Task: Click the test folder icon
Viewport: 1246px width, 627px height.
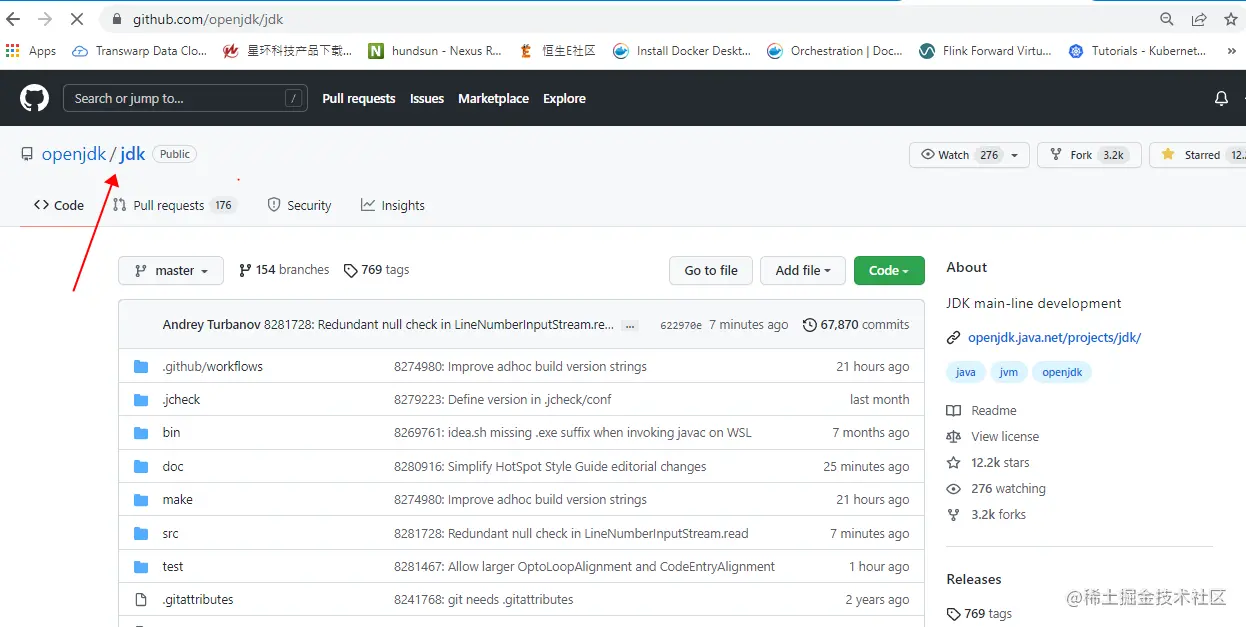Action: tap(141, 567)
